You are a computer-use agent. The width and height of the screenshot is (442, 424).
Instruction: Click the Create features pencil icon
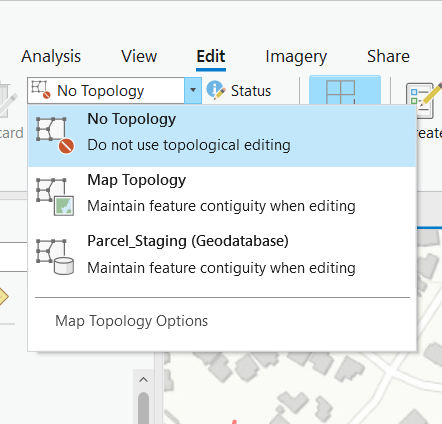tap(423, 99)
